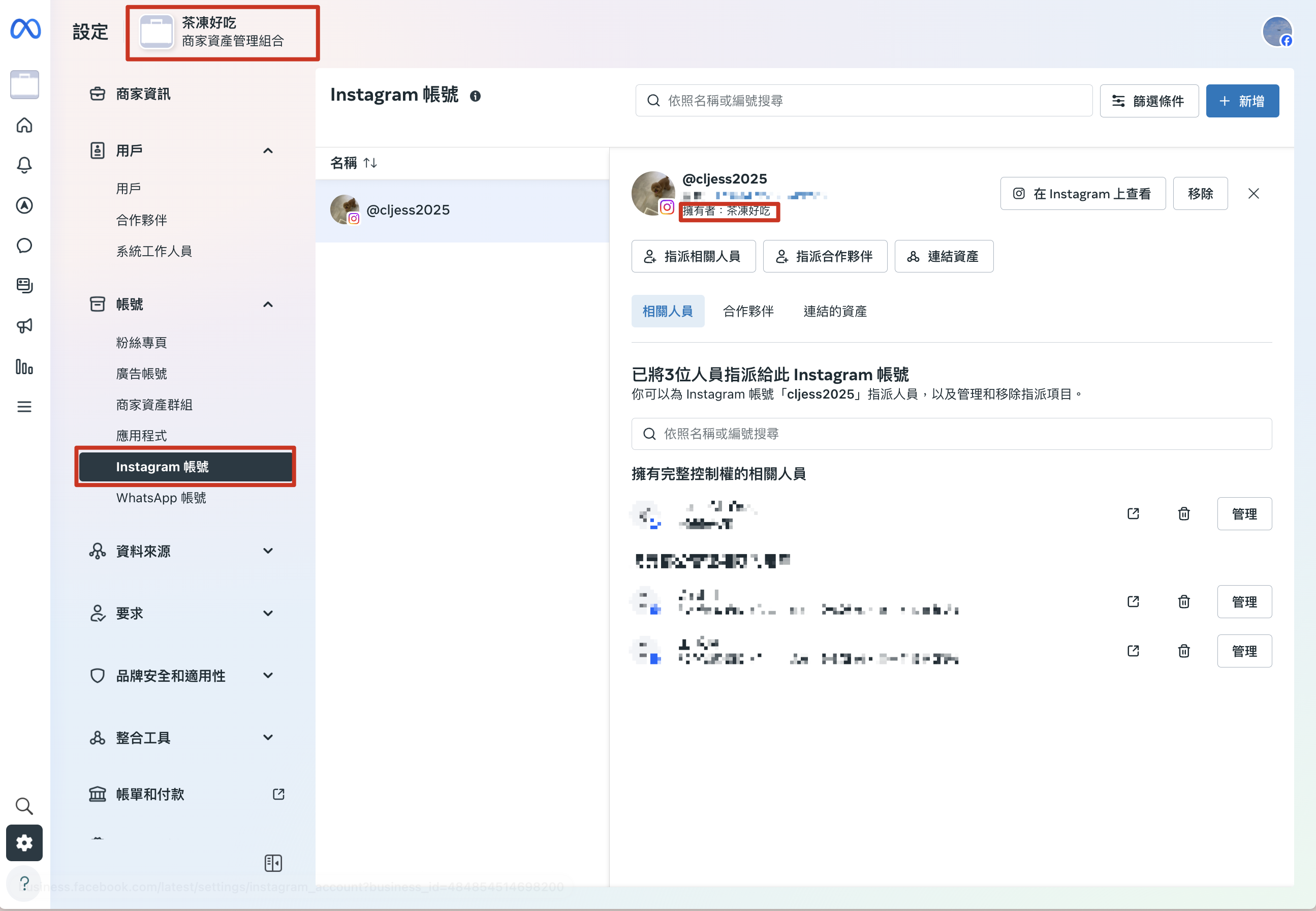Screen dimensions: 1316x911
Task: Open 應用程式 in sidebar
Action: (x=141, y=436)
